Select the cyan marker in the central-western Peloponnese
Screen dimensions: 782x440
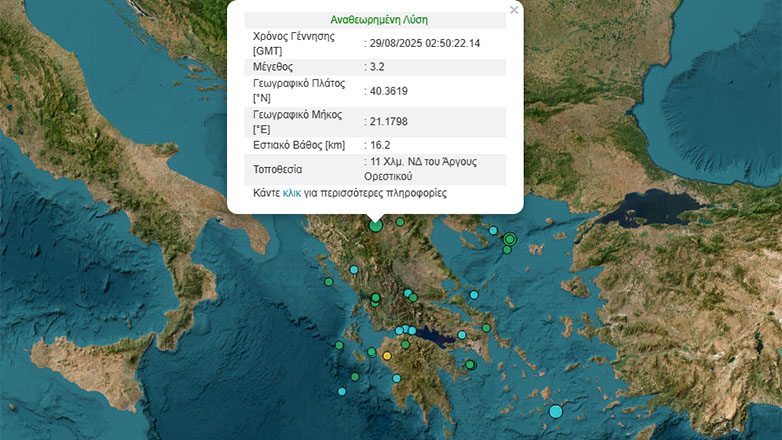[x=396, y=379]
